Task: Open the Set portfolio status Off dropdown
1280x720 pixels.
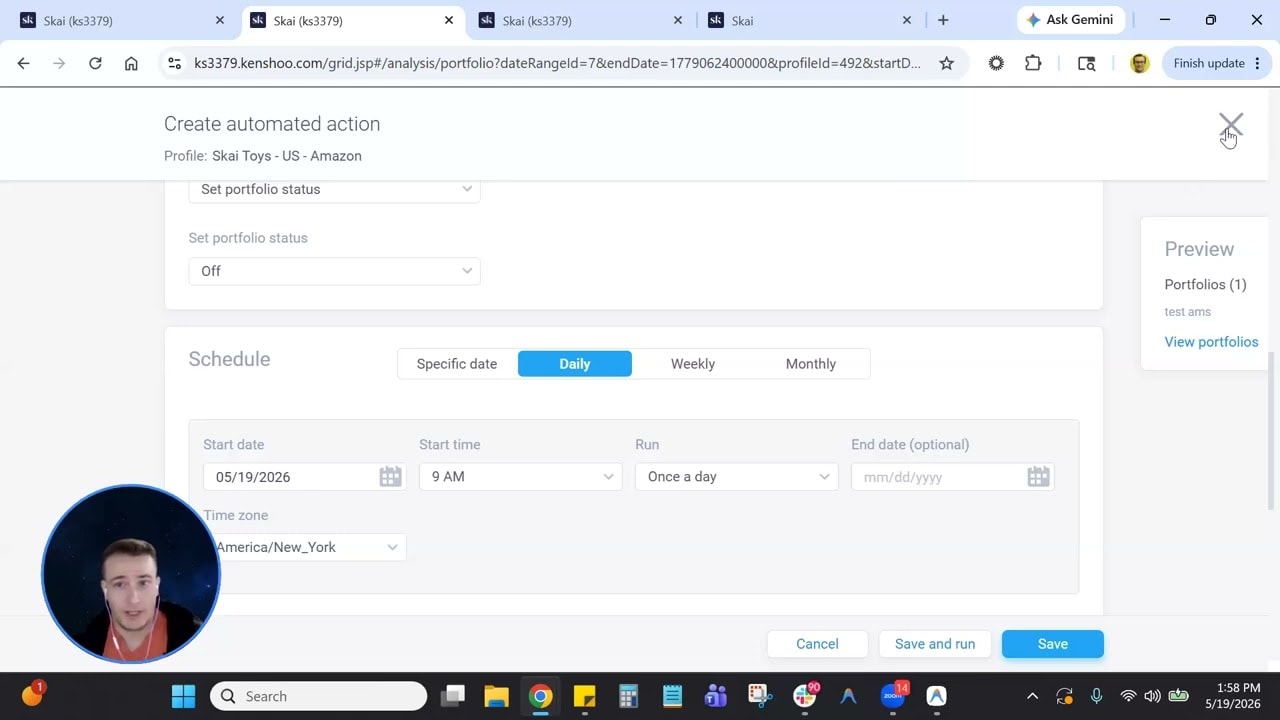Action: pos(334,271)
